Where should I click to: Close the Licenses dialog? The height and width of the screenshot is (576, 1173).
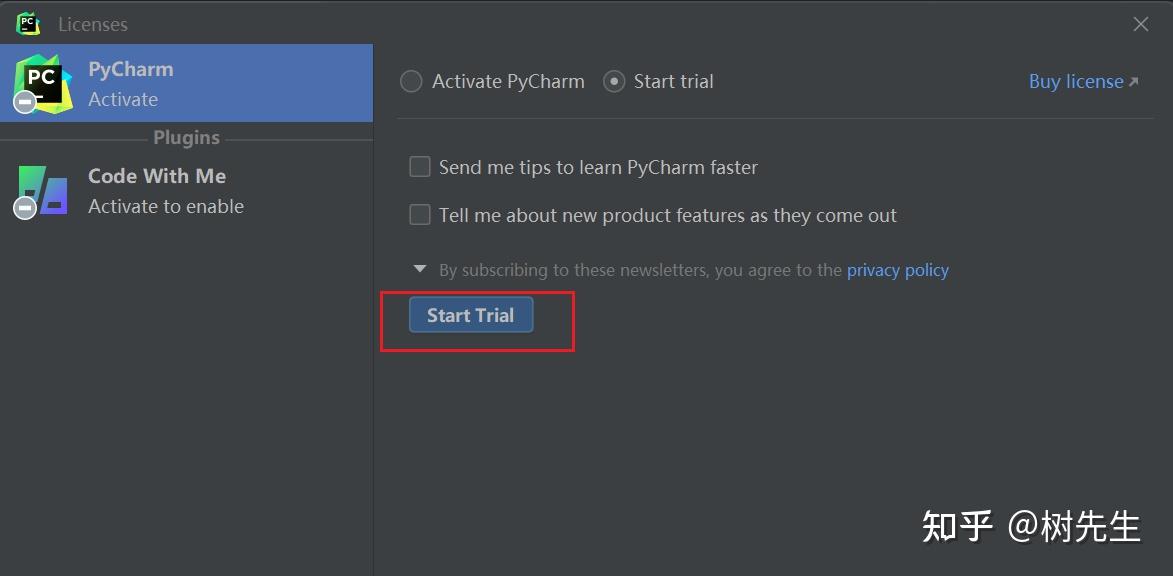point(1140,24)
